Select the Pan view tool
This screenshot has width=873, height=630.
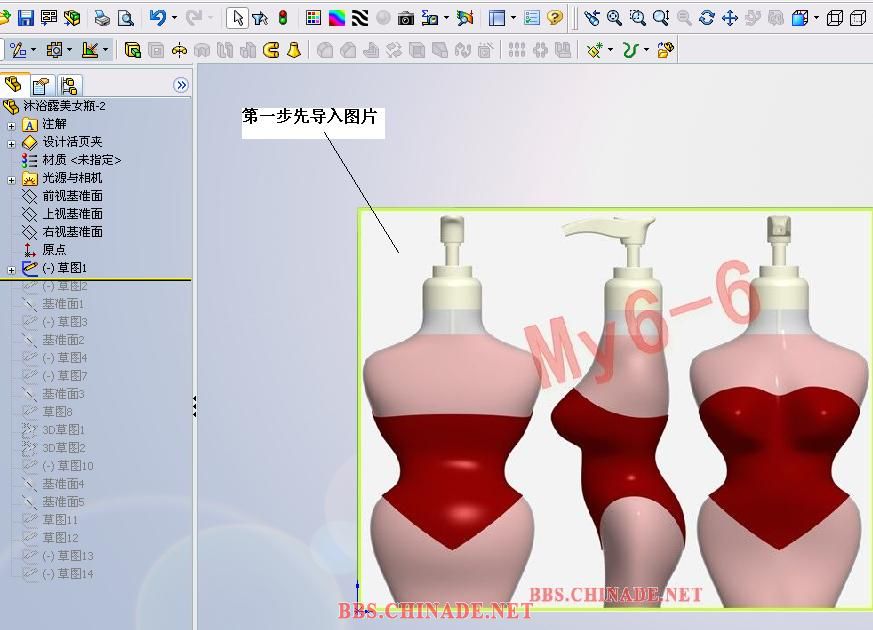[x=730, y=18]
